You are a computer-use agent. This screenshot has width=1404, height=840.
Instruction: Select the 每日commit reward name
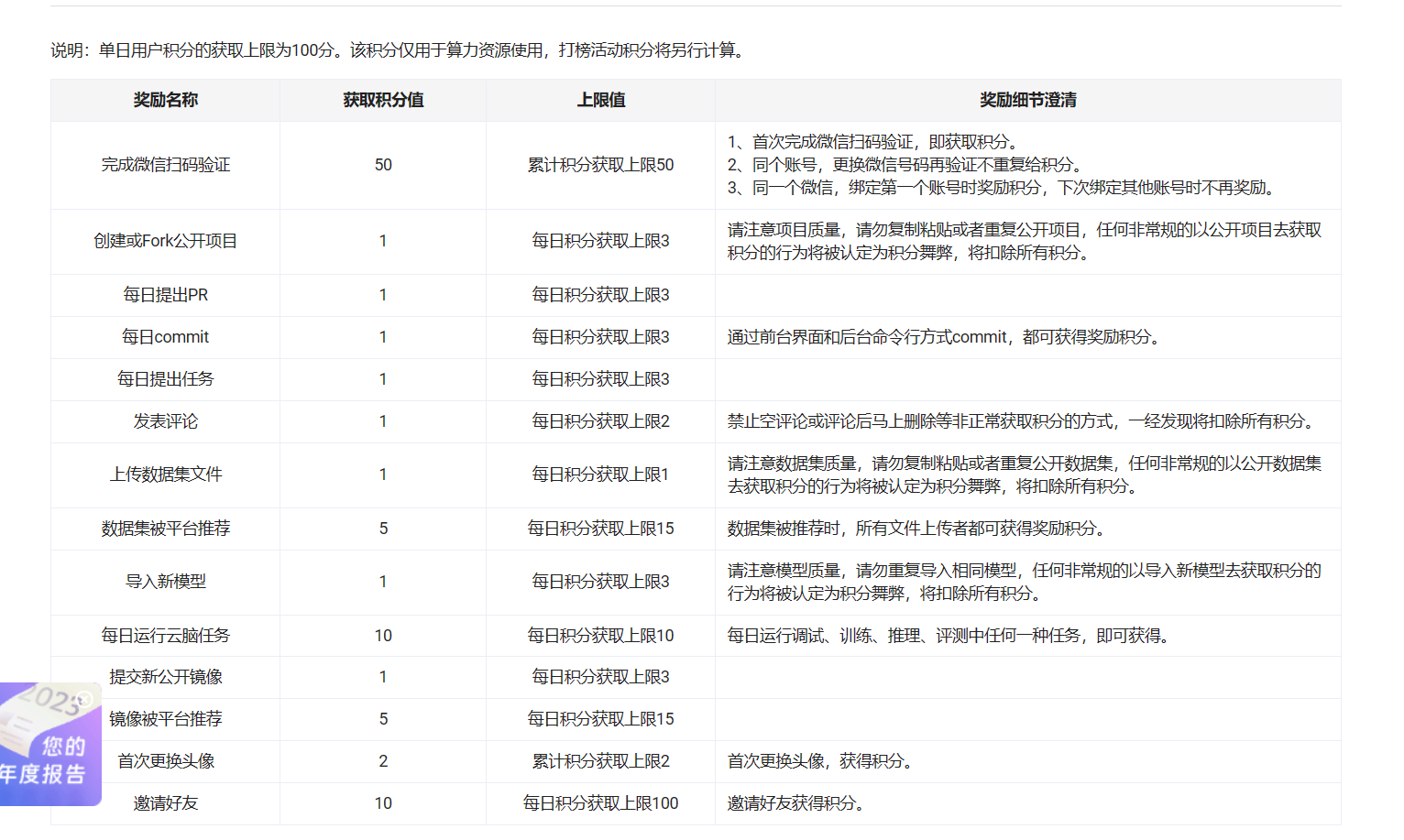(x=166, y=337)
